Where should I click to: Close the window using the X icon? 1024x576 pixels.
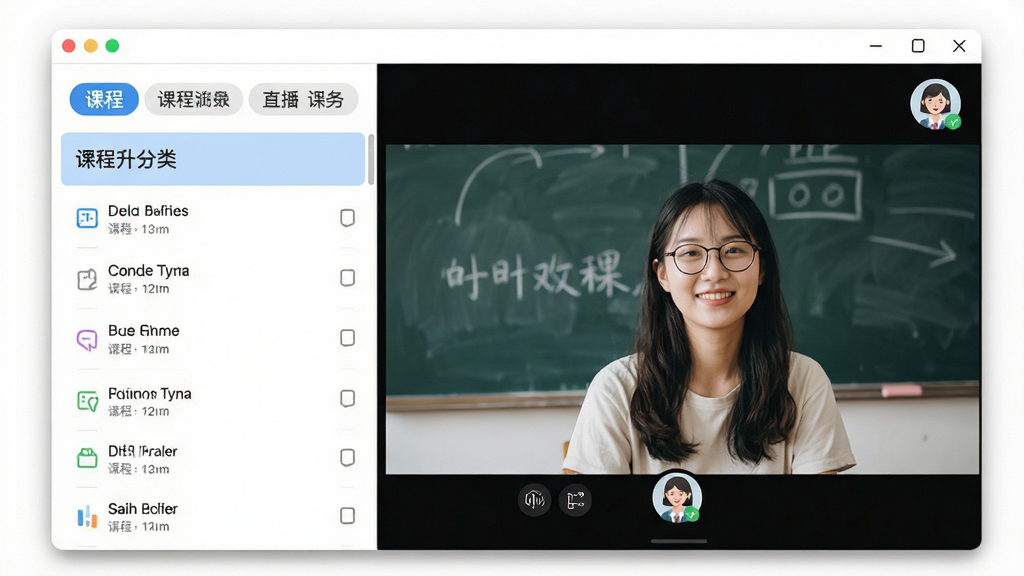point(959,46)
